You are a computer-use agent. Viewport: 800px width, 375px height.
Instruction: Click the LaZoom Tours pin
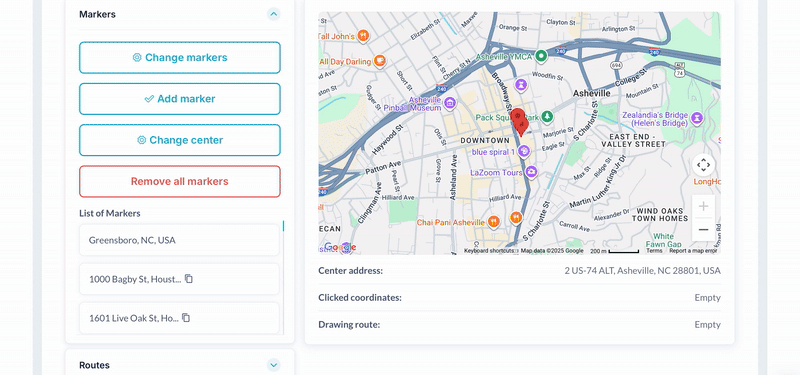(531, 172)
